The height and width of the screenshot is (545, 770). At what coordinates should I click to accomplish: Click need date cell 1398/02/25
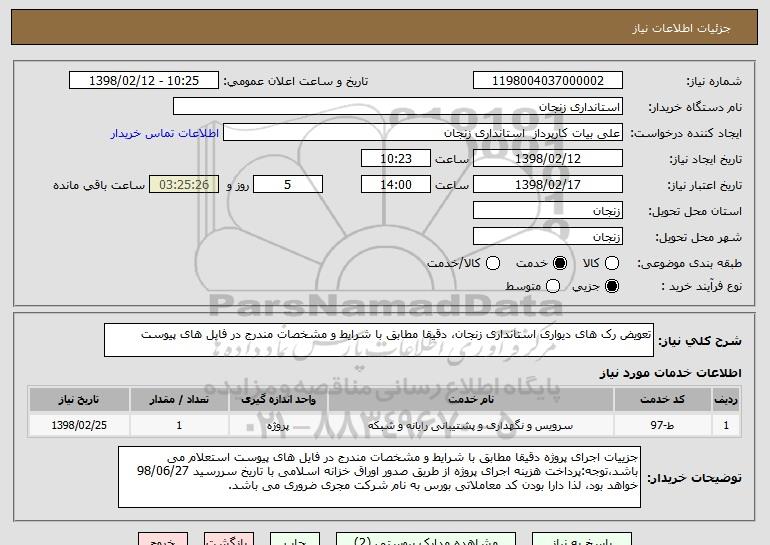79,425
